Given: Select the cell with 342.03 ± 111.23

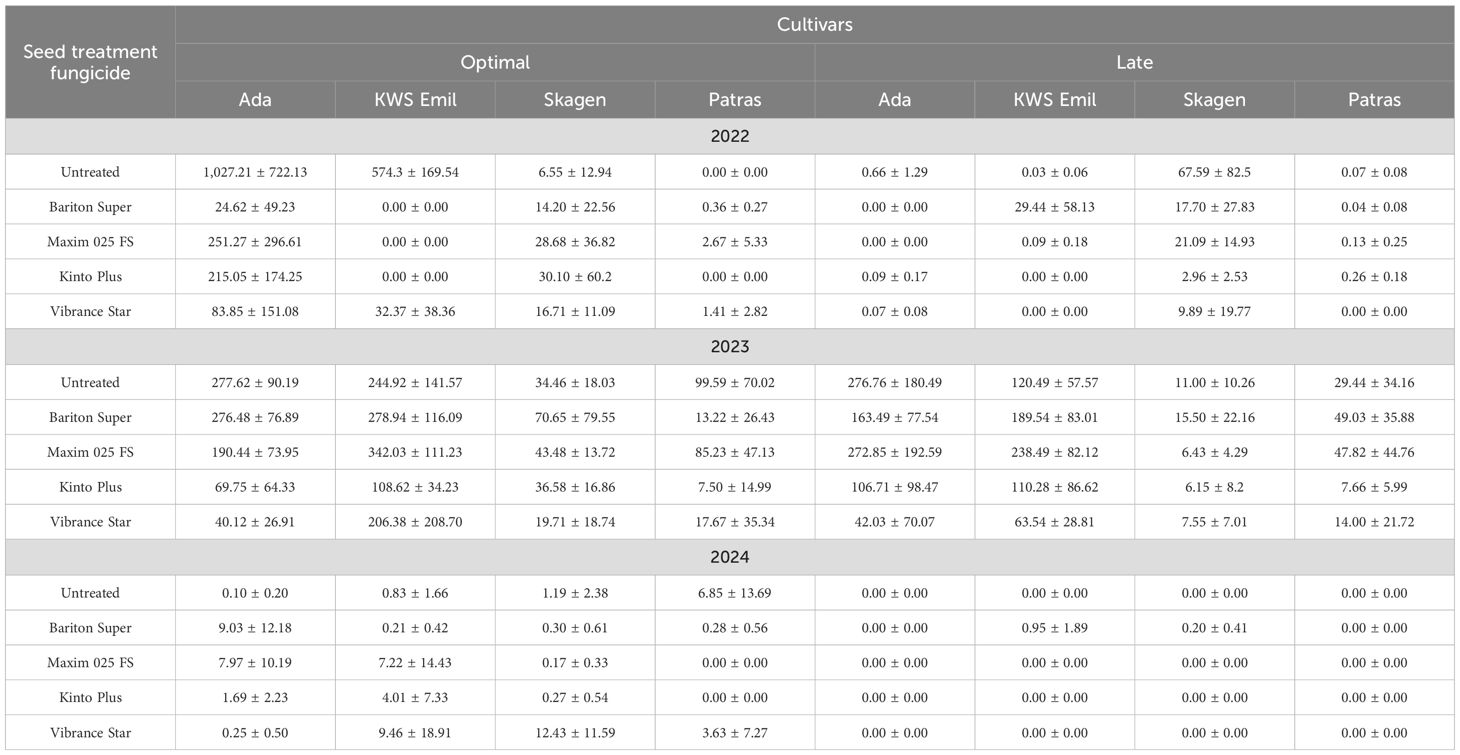Looking at the screenshot, I should pos(415,452).
